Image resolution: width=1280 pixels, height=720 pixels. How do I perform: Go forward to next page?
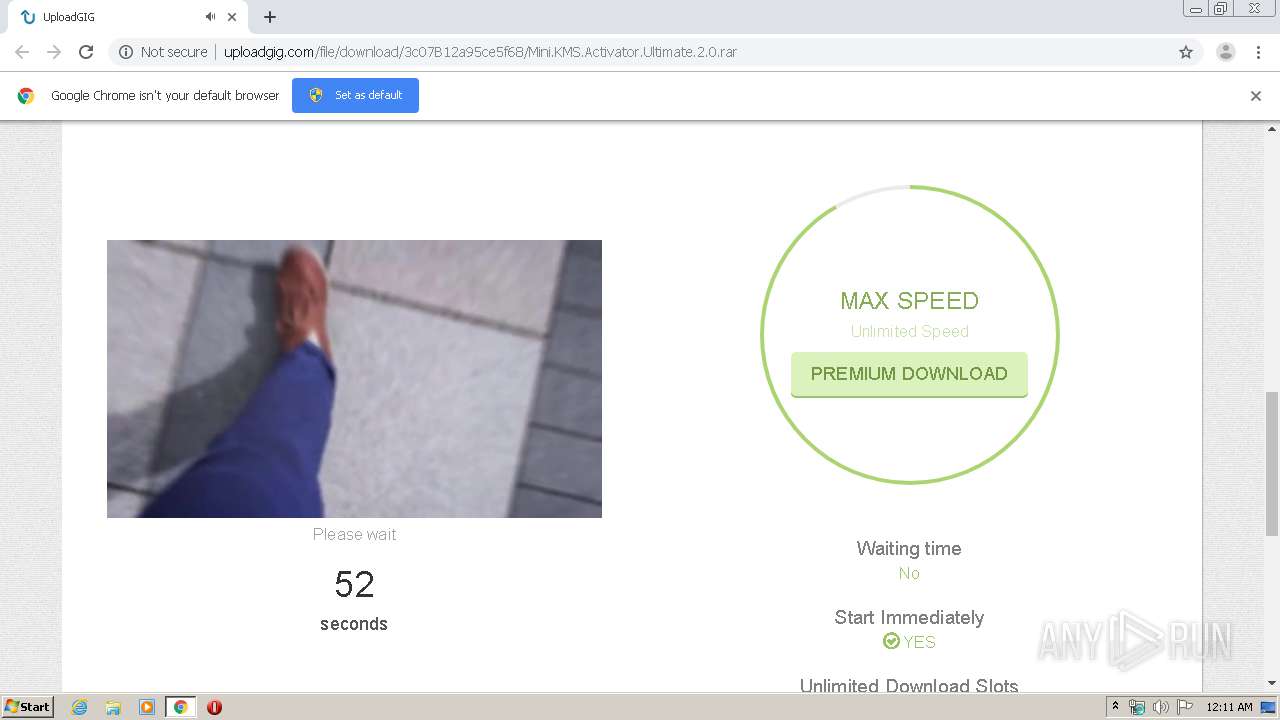[54, 52]
